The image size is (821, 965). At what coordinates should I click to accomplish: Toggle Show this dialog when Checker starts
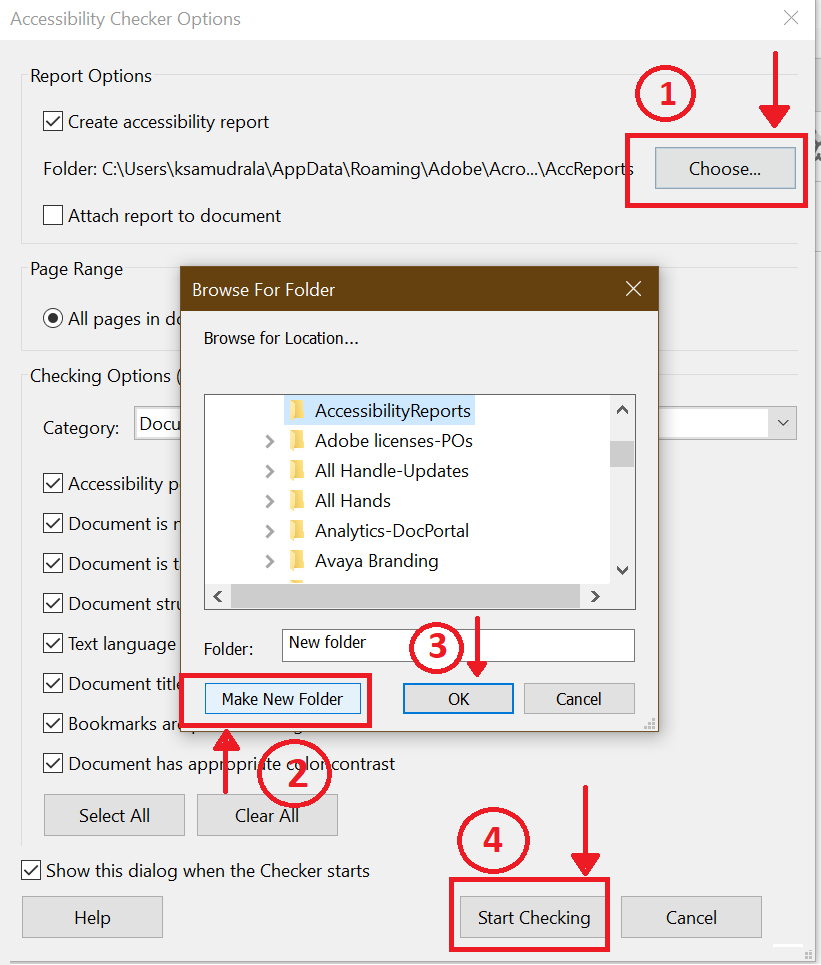click(x=31, y=870)
